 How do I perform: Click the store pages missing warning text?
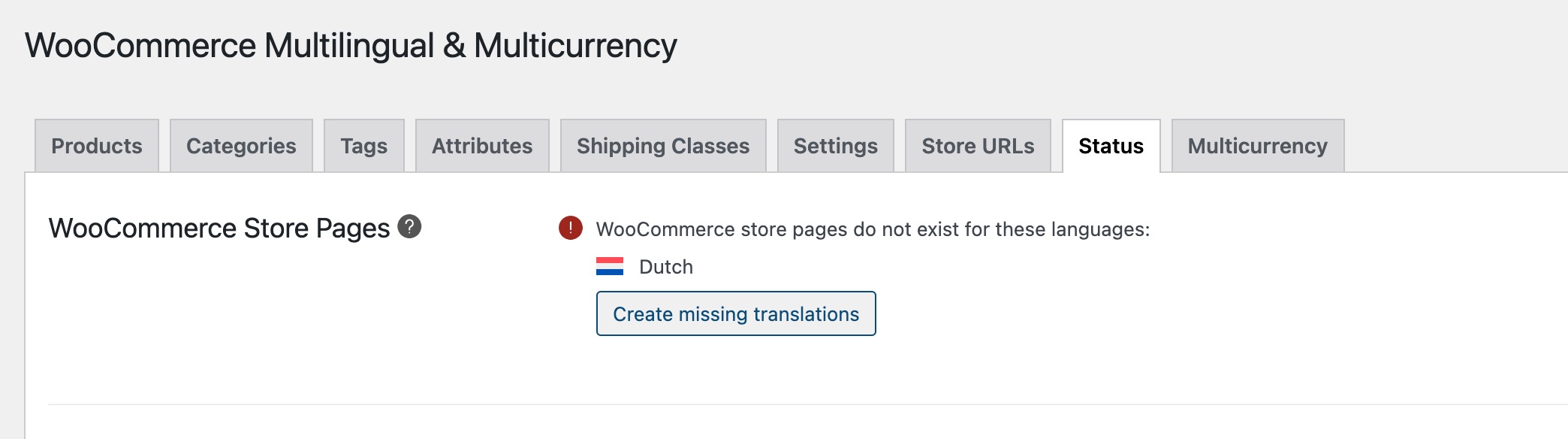point(873,229)
